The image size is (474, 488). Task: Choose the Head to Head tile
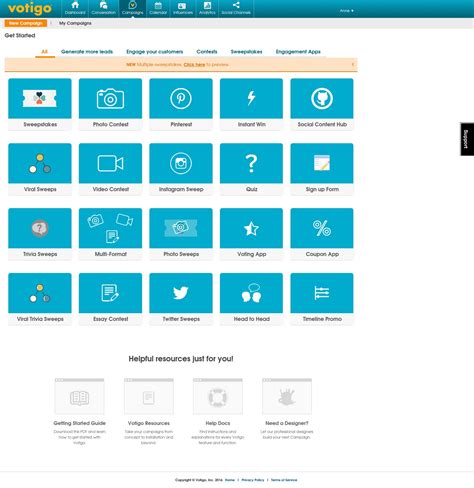click(x=251, y=299)
